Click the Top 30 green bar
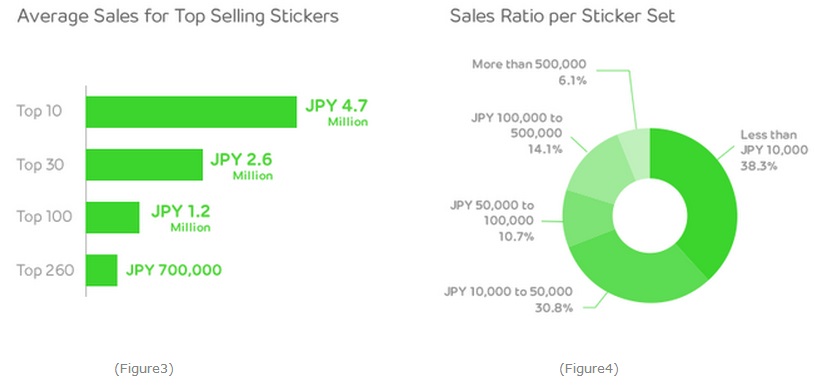The width and height of the screenshot is (819, 390). (x=144, y=164)
